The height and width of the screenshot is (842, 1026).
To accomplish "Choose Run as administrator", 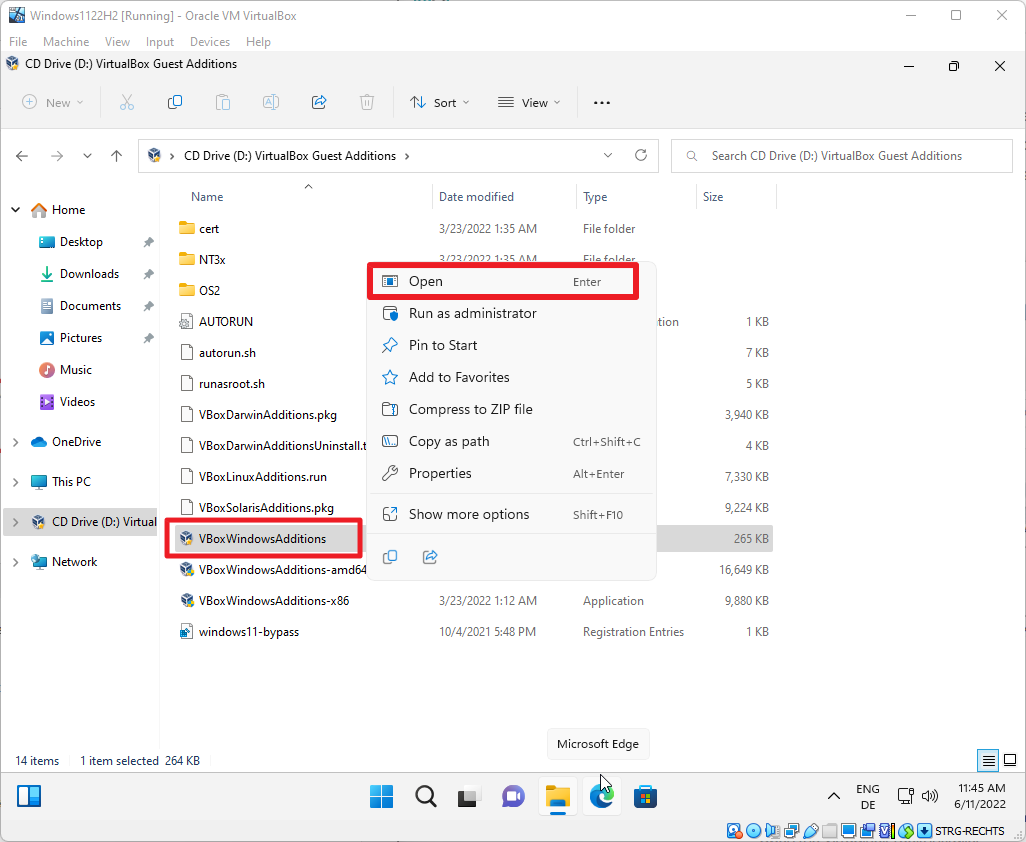I will tap(512, 313).
